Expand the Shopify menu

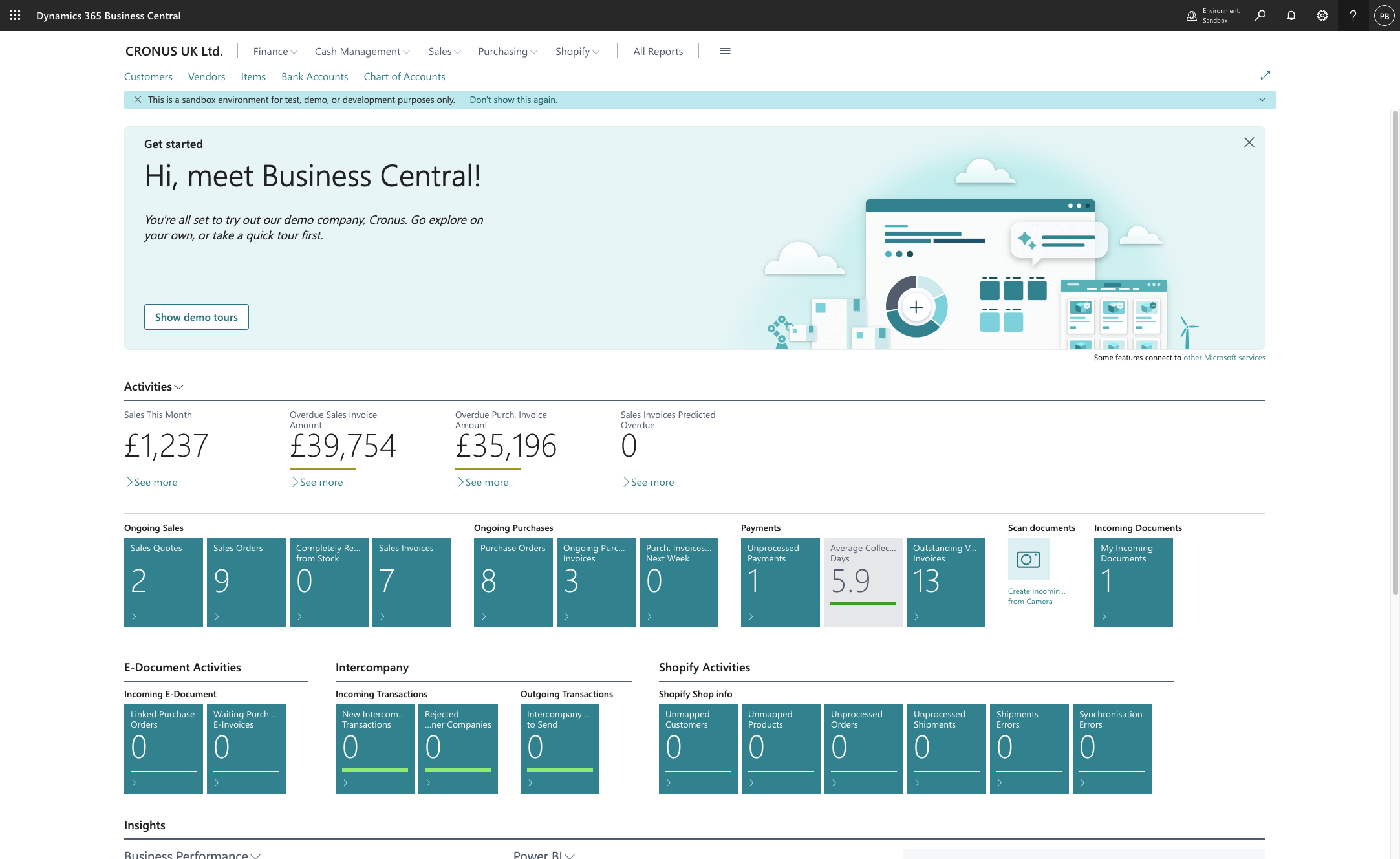coord(577,51)
